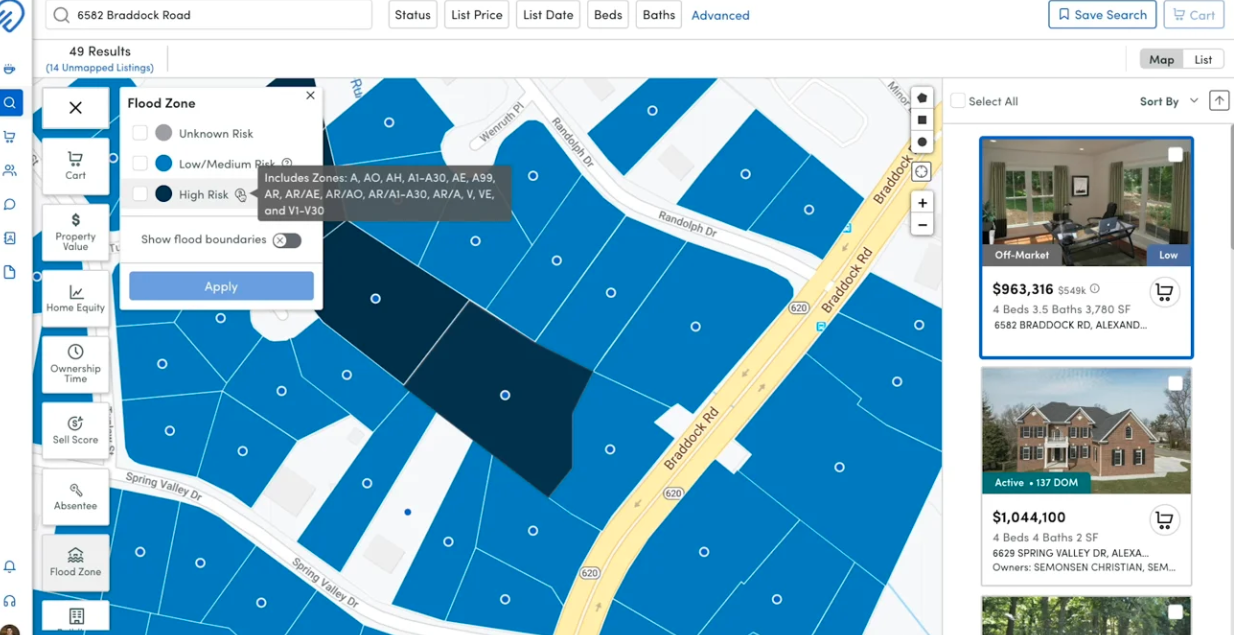
Task: Select the rectangle draw tool on map
Action: tap(922, 120)
